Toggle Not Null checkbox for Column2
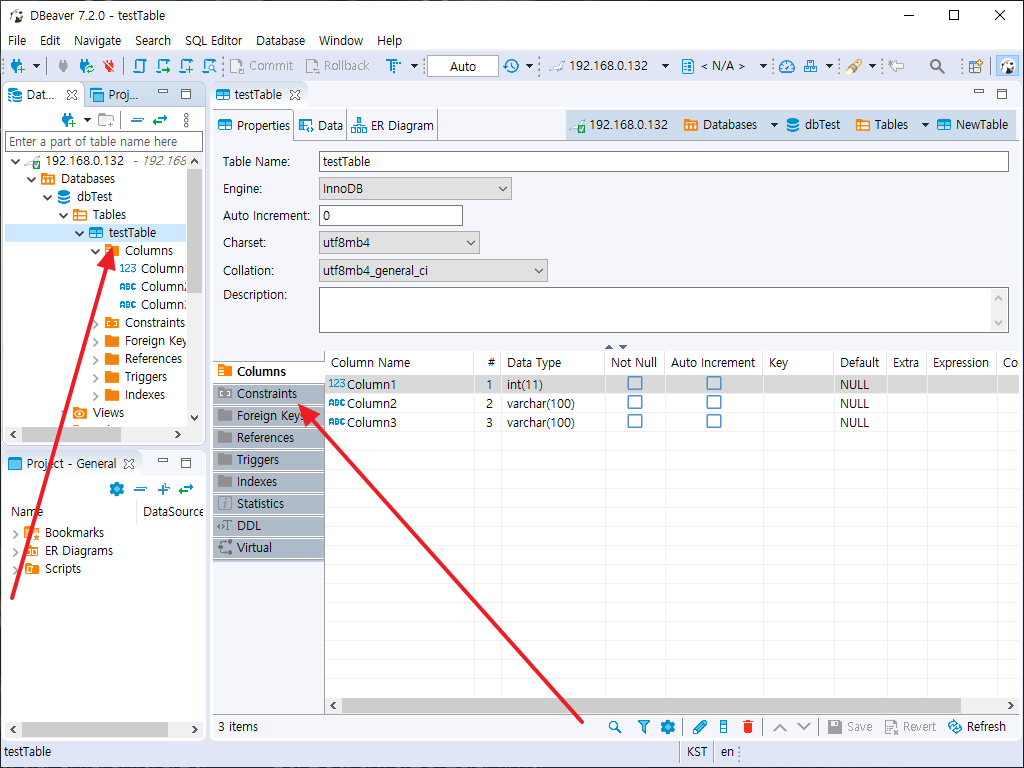Screen dimensions: 1024x768 click(635, 402)
